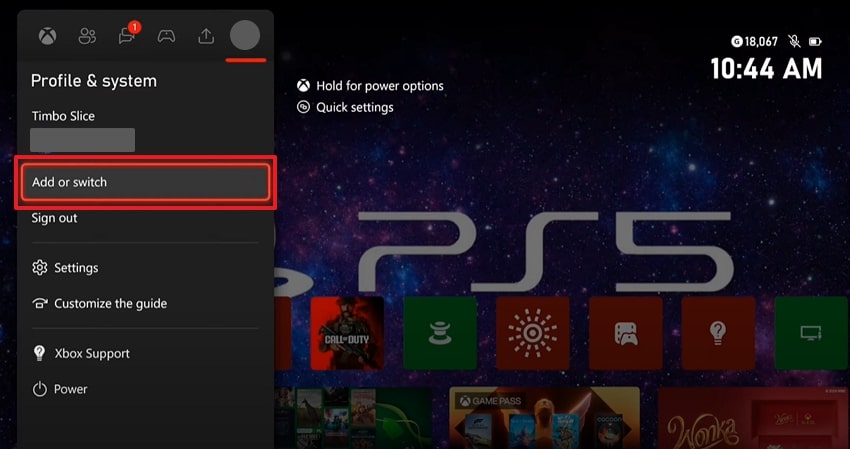Select the Timbo Slice profile name
The width and height of the screenshot is (850, 449).
pos(63,116)
